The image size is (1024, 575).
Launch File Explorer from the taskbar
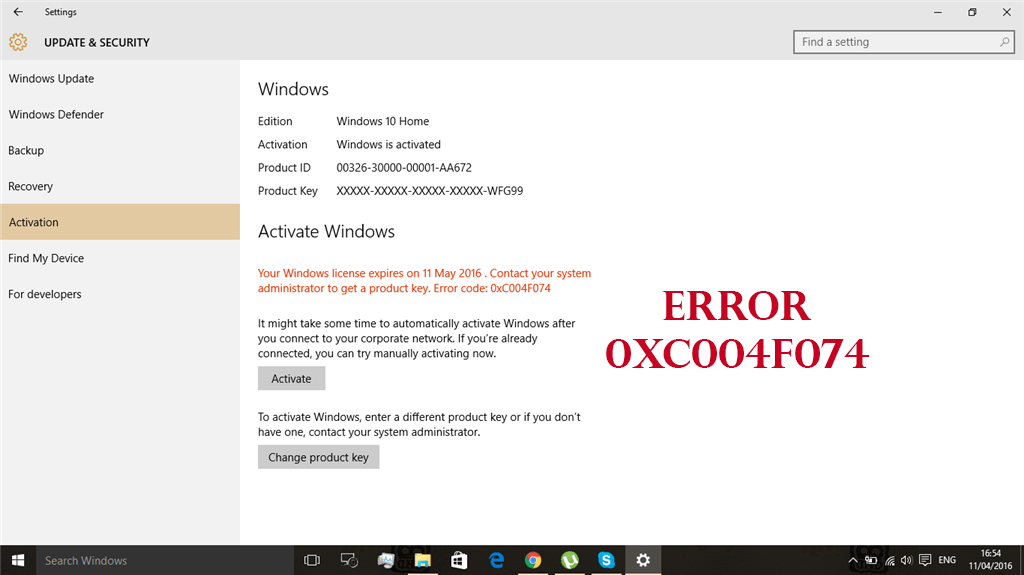(422, 560)
